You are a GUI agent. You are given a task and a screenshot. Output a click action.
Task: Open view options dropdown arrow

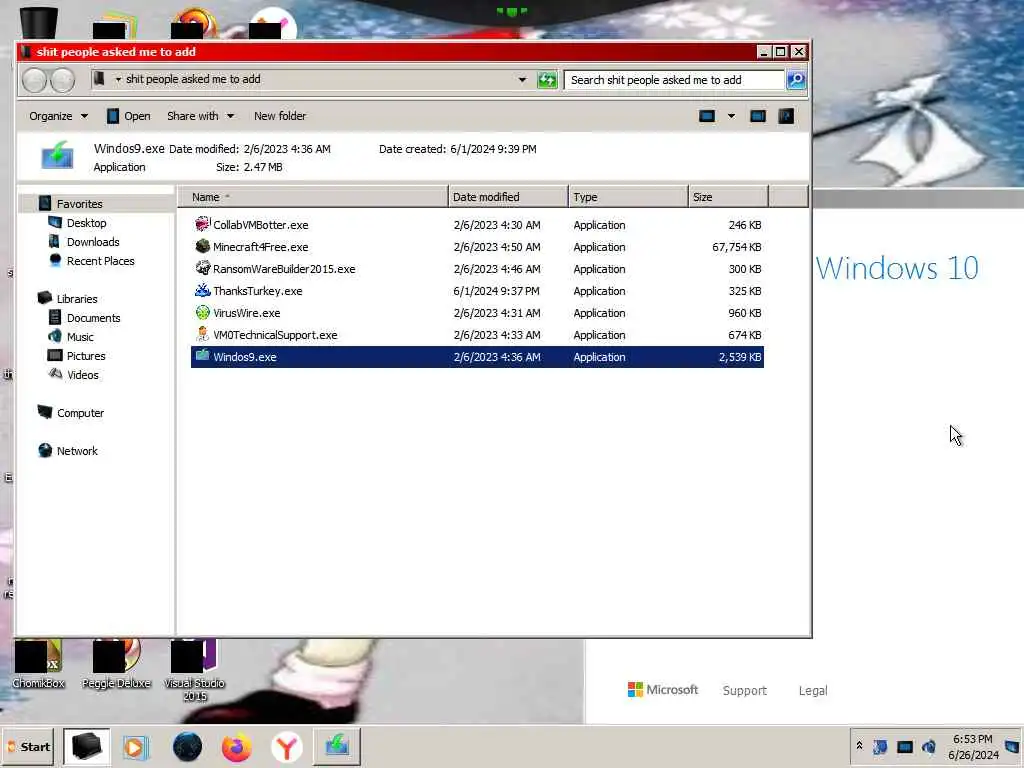click(x=731, y=116)
